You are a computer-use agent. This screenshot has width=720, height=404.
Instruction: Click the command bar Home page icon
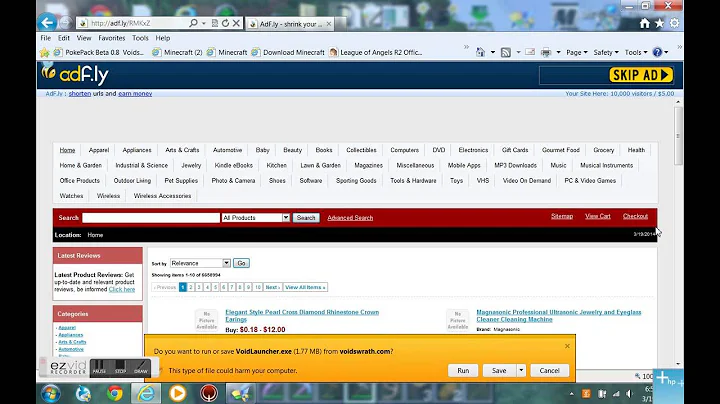pyautogui.click(x=480, y=52)
